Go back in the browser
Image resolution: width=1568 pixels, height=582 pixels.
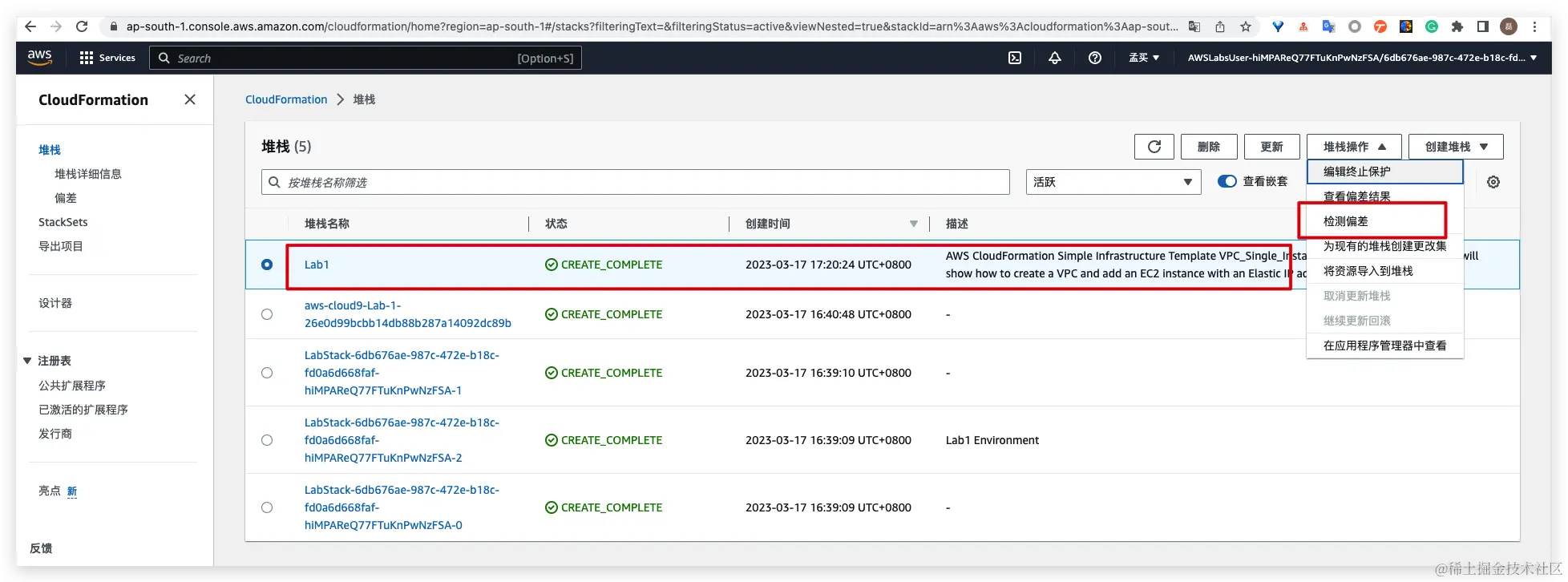click(30, 26)
